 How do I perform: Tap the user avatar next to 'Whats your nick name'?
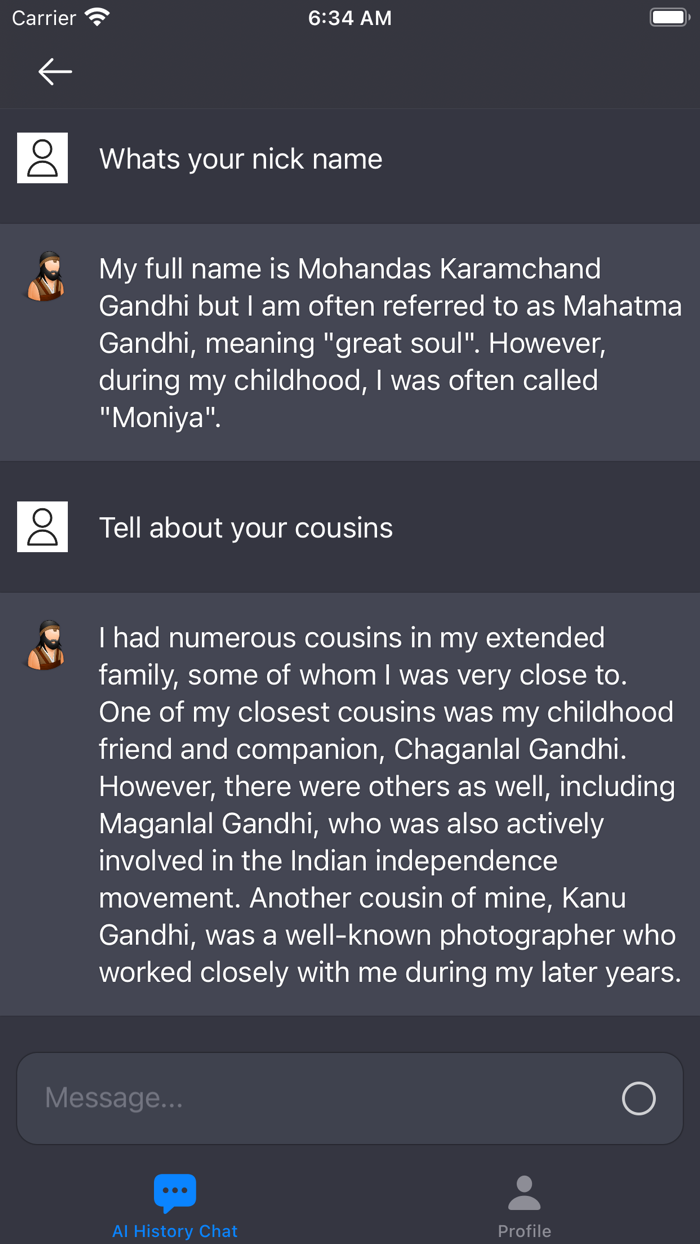pos(42,157)
